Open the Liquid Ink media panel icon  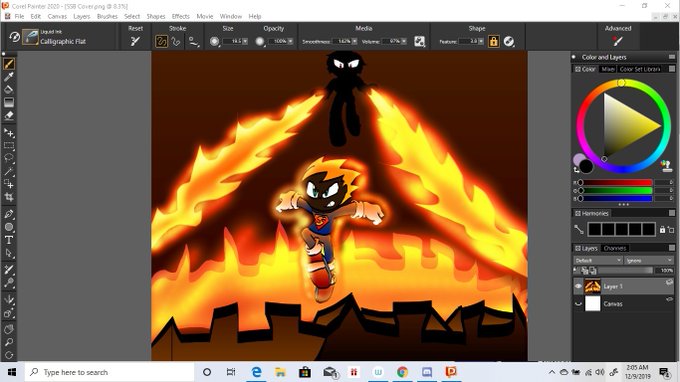419,41
